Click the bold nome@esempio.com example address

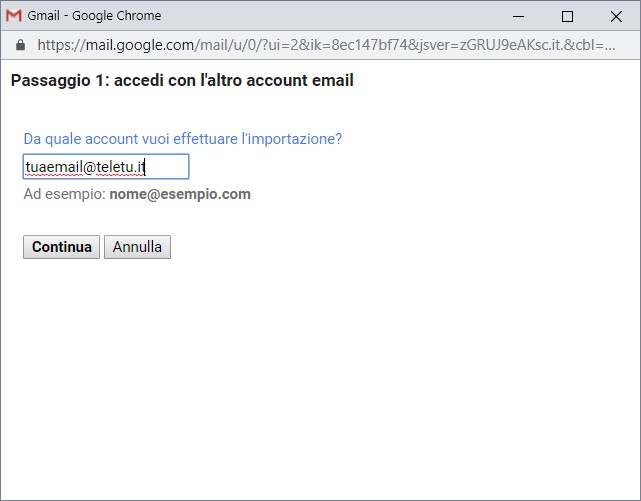click(180, 194)
